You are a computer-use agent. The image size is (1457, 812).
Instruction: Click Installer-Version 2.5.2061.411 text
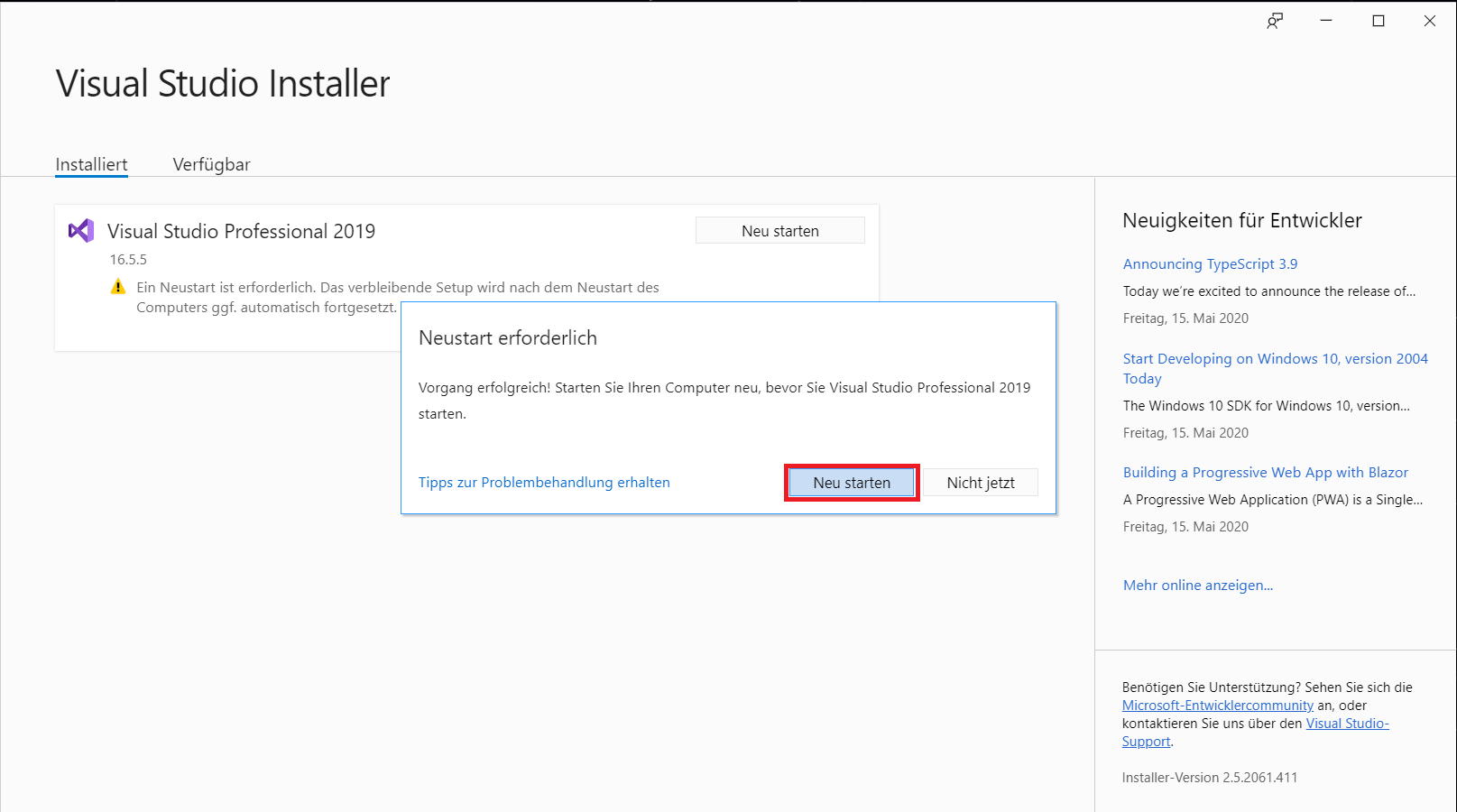(x=1210, y=778)
